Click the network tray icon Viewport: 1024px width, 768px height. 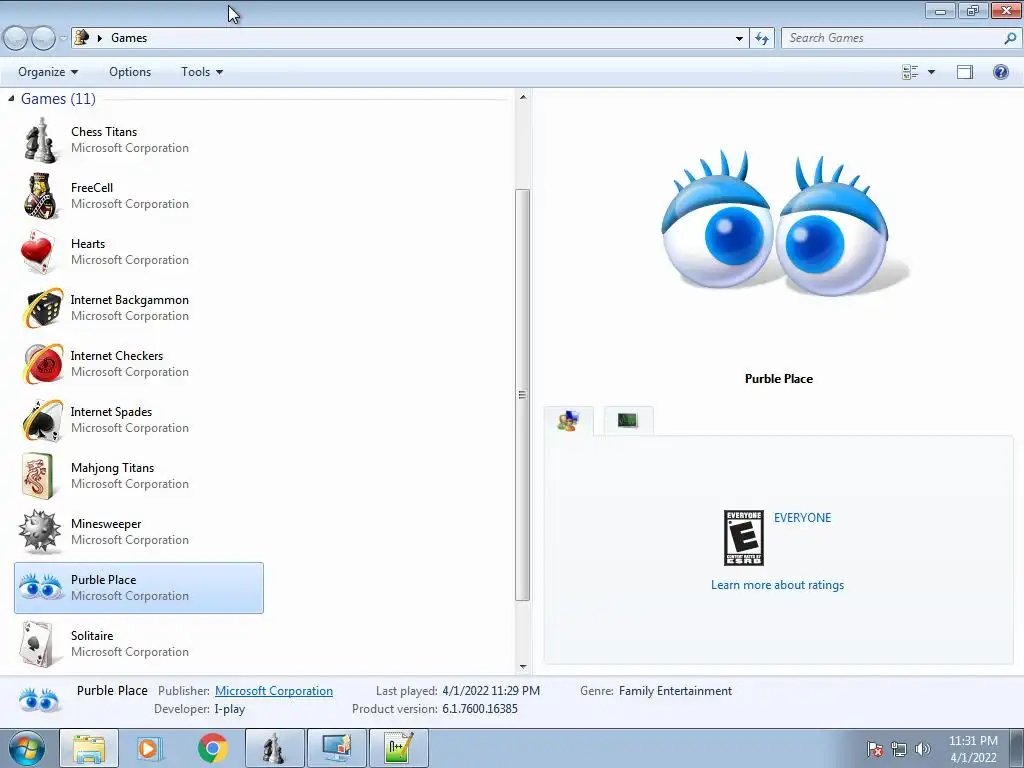click(x=899, y=749)
